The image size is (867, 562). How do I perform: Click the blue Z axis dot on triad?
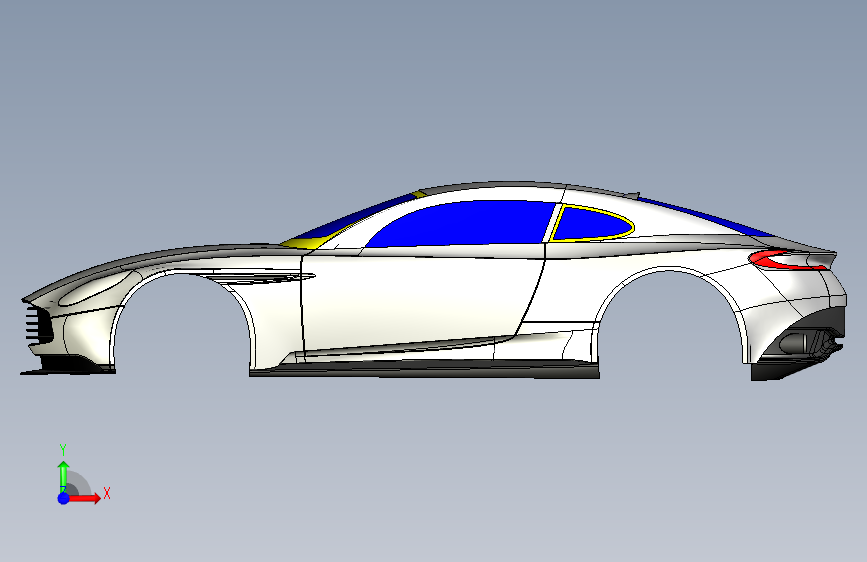click(x=64, y=498)
